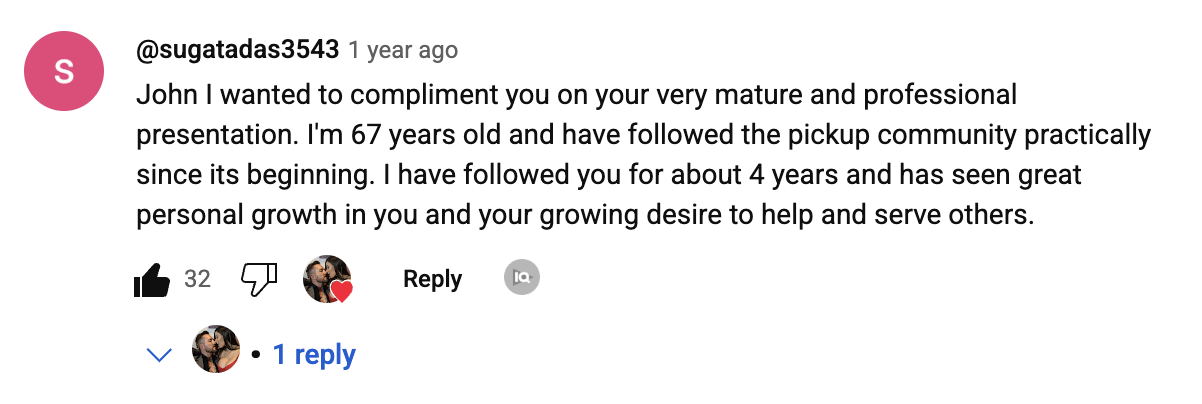Viewport: 1202px width, 404px height.
Task: Expand replies using the blue chevron arrow
Action: pos(159,355)
